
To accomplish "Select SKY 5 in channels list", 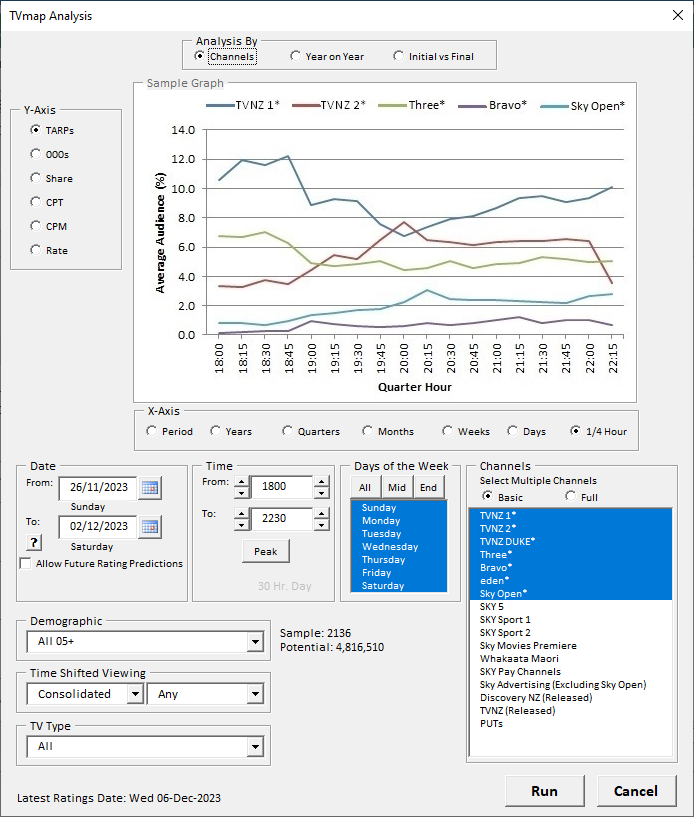I will click(571, 606).
